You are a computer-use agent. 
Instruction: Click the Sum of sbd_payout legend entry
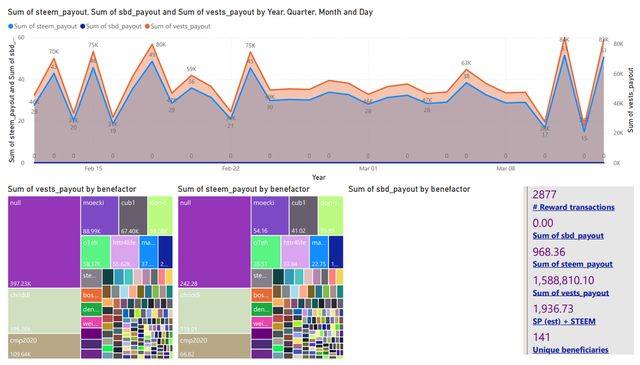click(111, 26)
